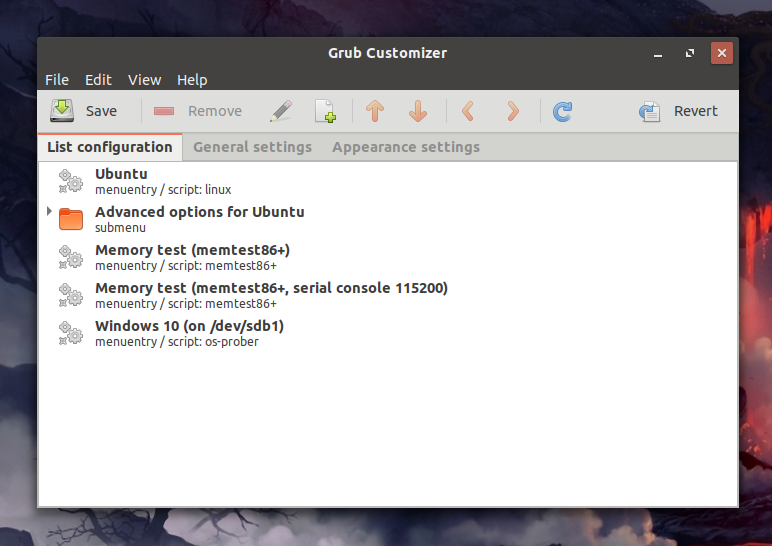Select Memory test serial console 115200 entry
Viewport: 772px width, 546px height.
[x=270, y=295]
